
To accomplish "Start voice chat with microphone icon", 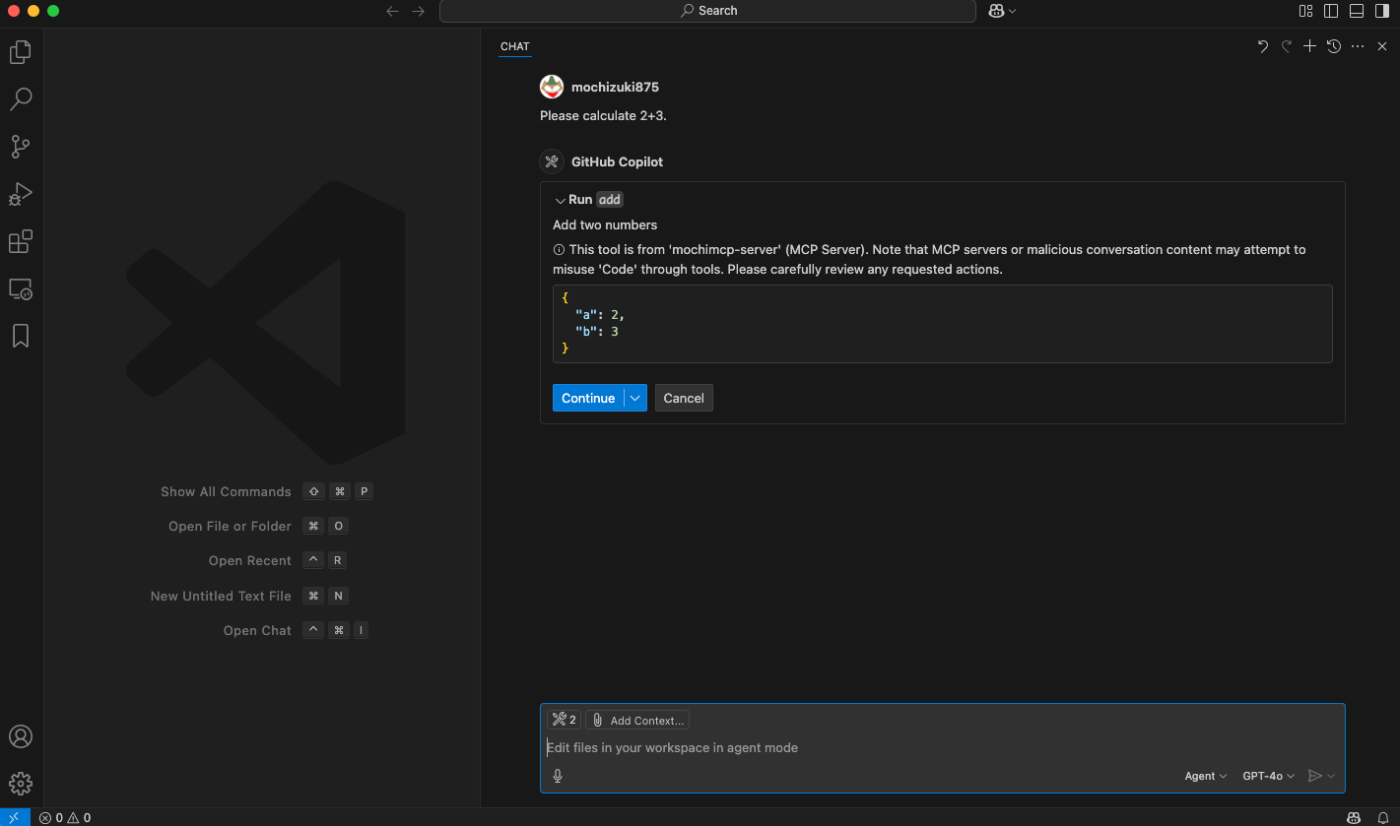I will [x=558, y=776].
